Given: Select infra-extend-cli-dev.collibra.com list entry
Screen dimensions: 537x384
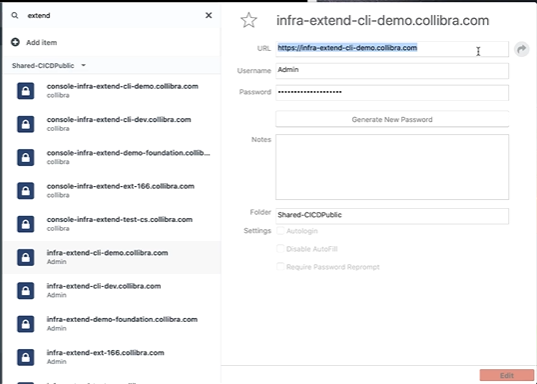Looking at the screenshot, I should [112, 290].
